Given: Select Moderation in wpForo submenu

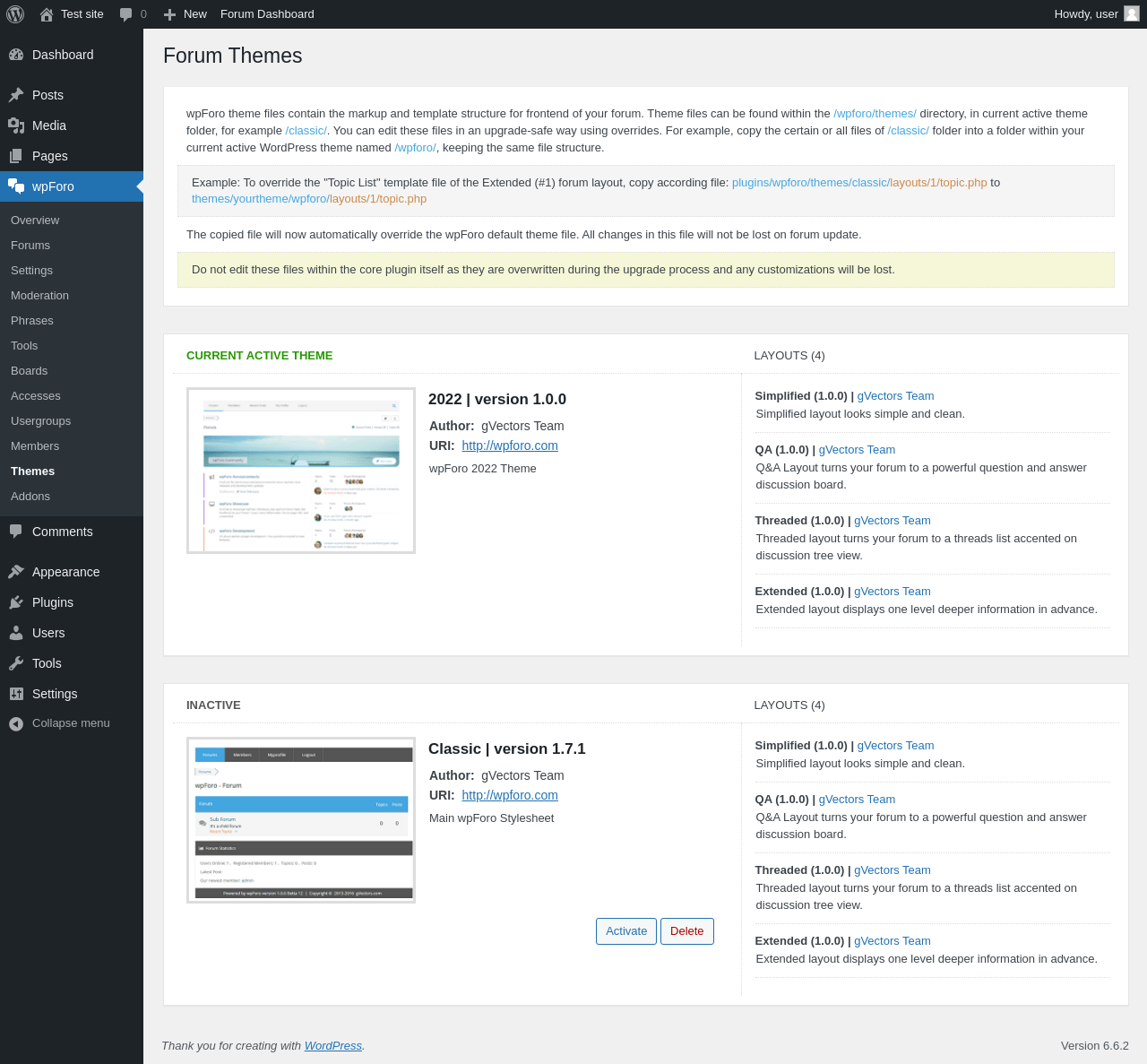Looking at the screenshot, I should (39, 296).
